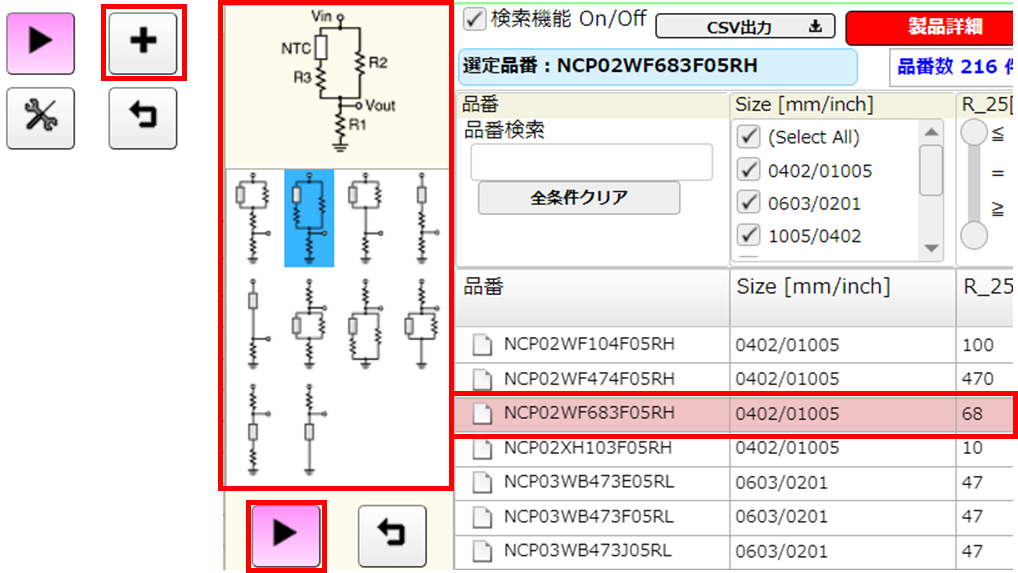The image size is (1018, 573).
Task: Click the 全条件クリア button
Action: pos(578,197)
